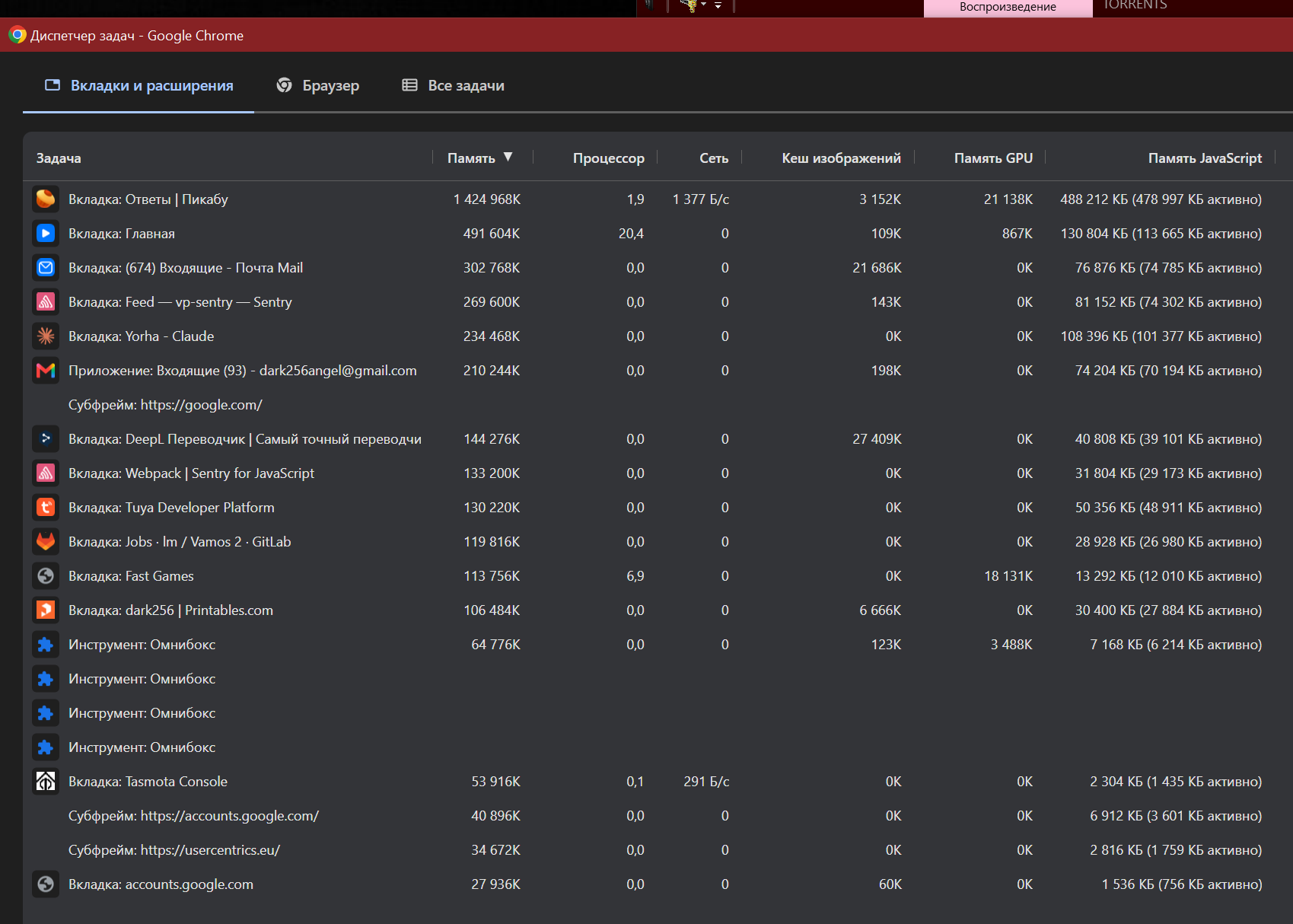Select the DeepL Переводчик tab row
The height and width of the screenshot is (924, 1293).
pyautogui.click(x=658, y=439)
